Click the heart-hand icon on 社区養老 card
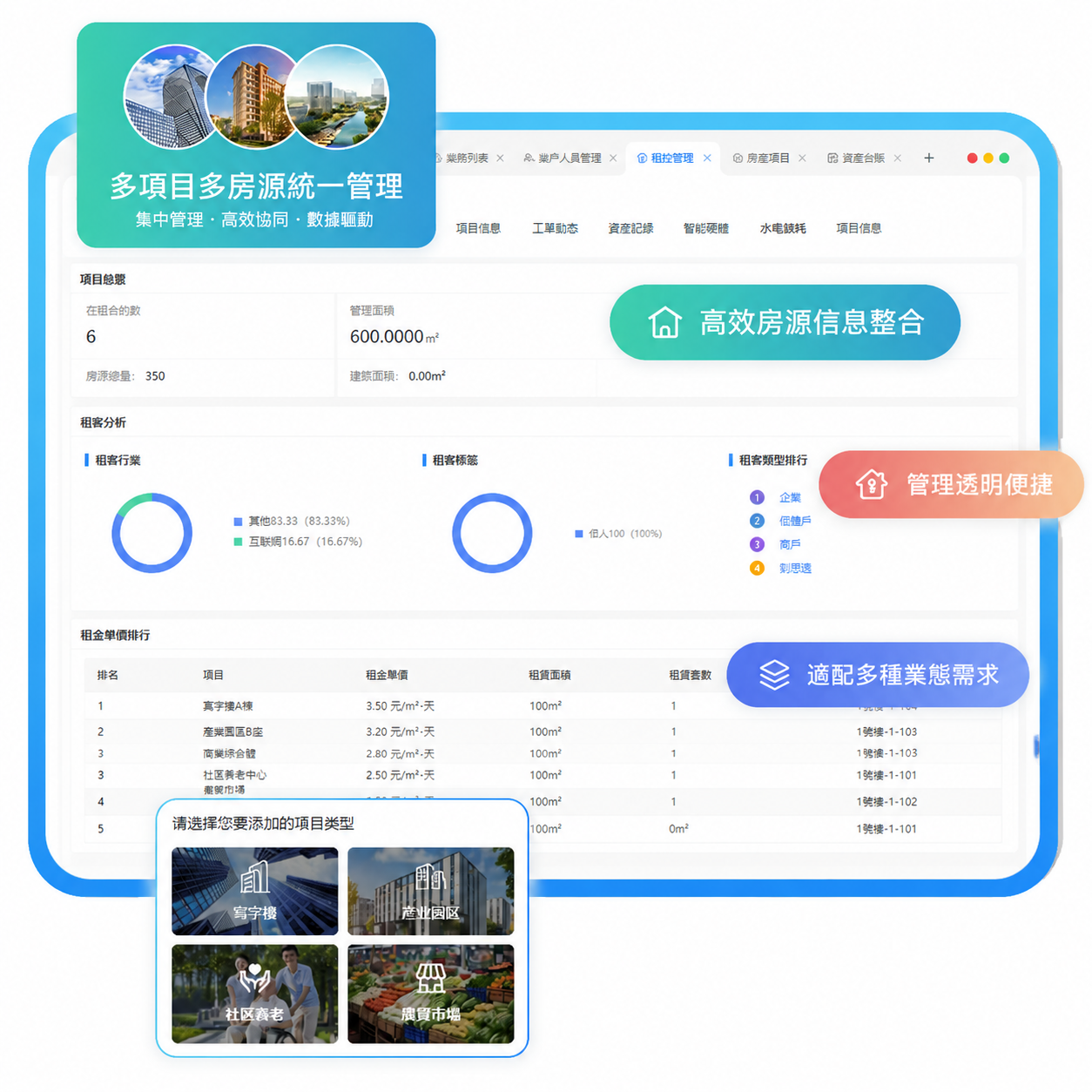Screen dimensions: 1092x1092 coord(255,979)
